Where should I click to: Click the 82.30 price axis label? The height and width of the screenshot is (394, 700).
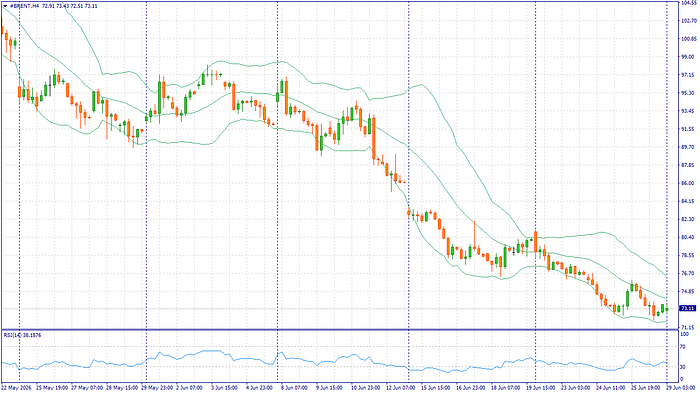click(688, 219)
